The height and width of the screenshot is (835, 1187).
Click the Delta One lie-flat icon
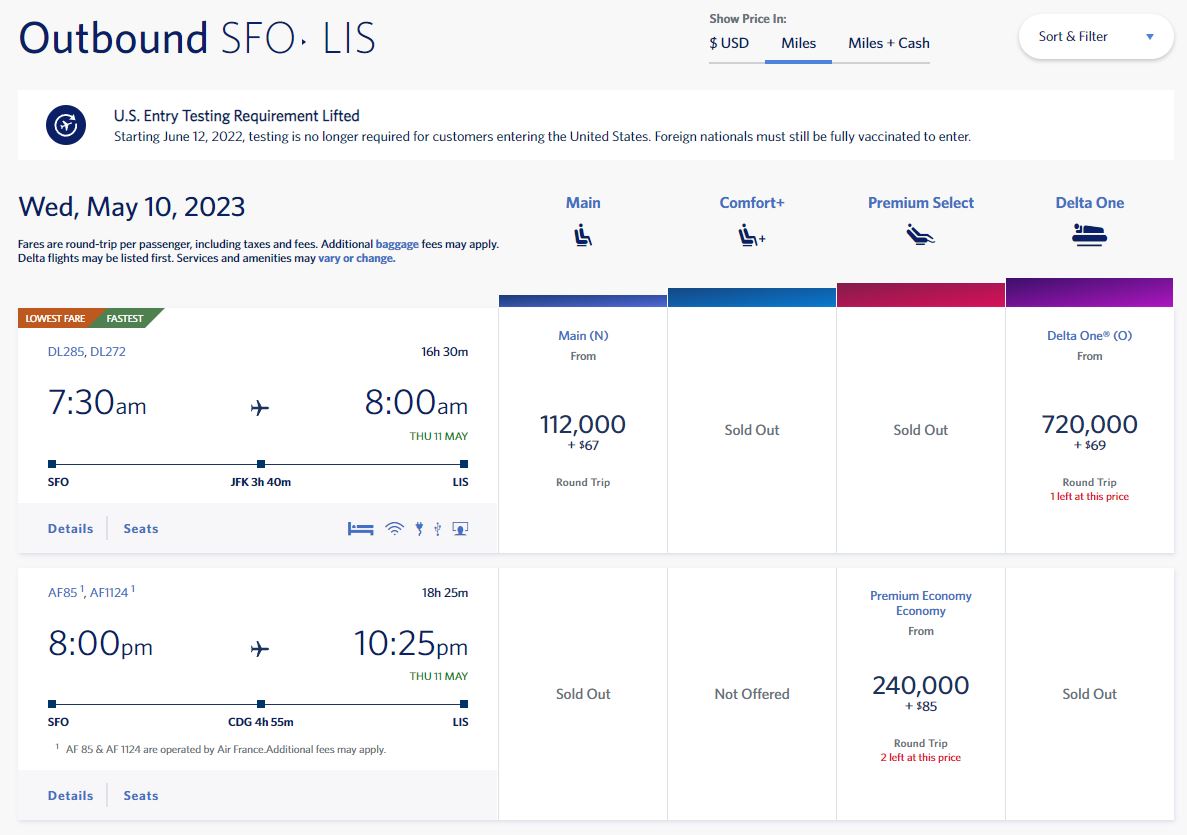click(1089, 234)
